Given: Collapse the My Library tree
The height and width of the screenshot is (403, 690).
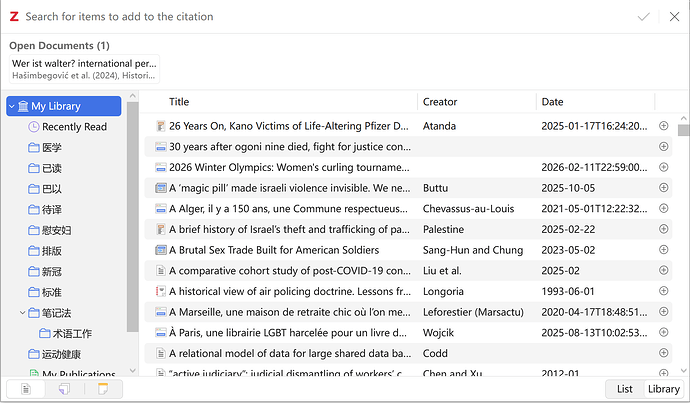Looking at the screenshot, I should pyautogui.click(x=12, y=106).
